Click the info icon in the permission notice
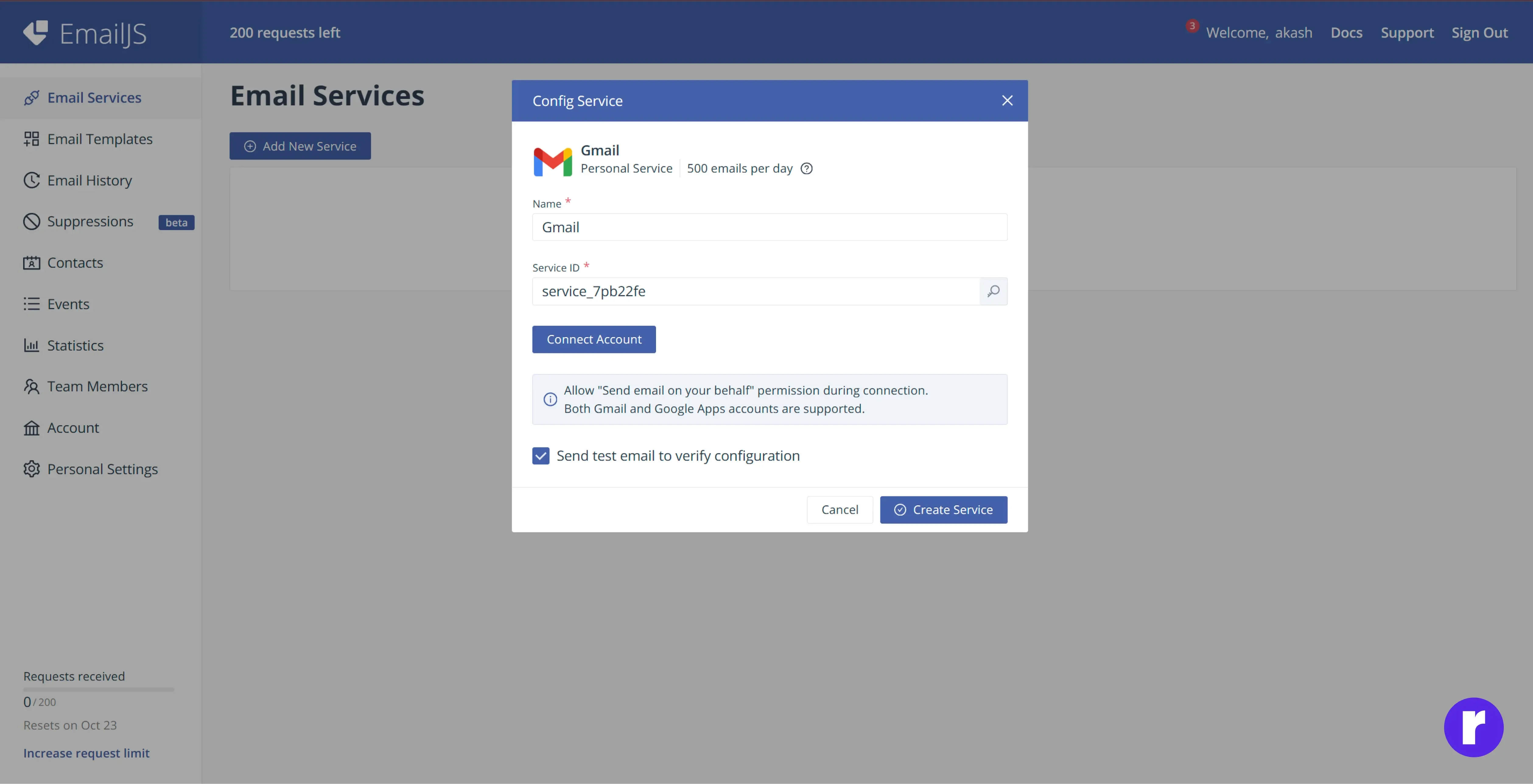 click(550, 400)
